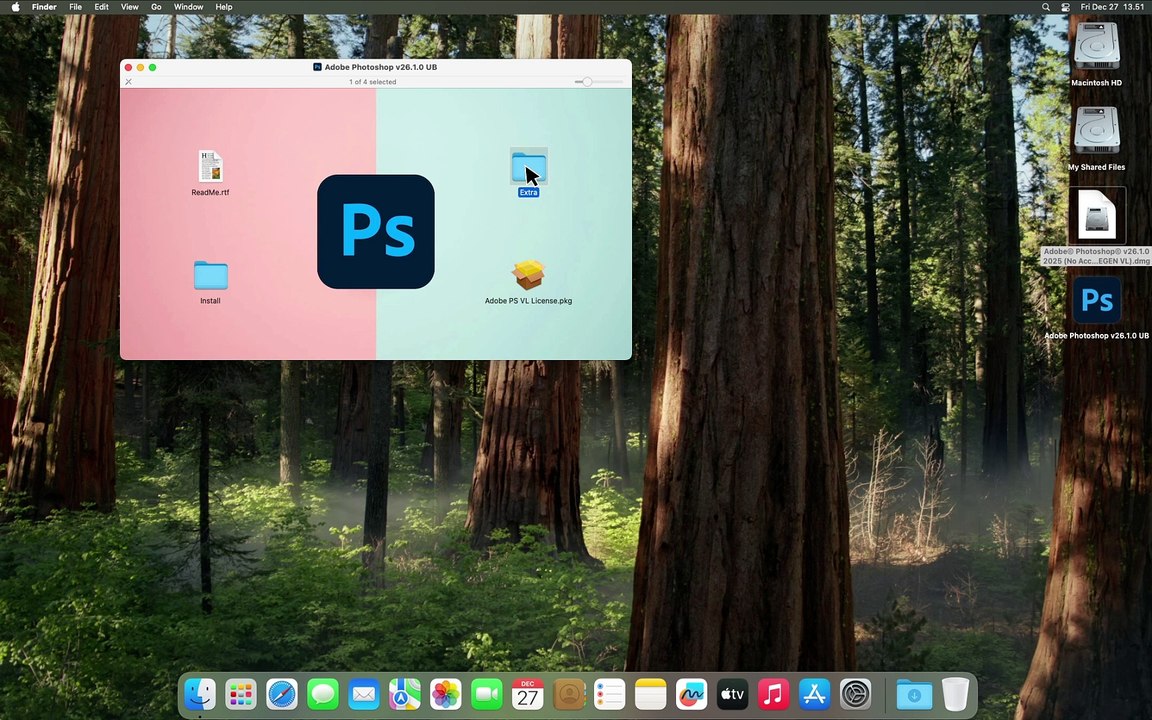
Task: Open the Install folder
Action: click(210, 276)
